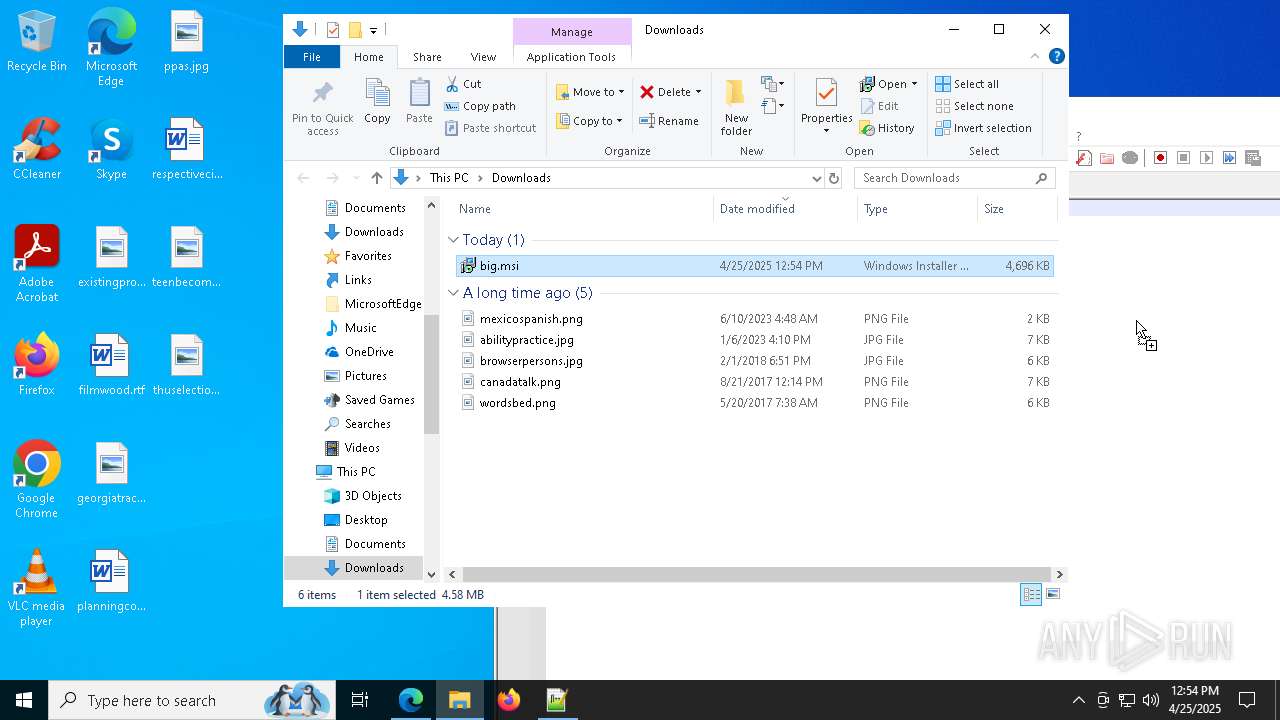Switch to large thumbnails view icon
This screenshot has height=720, width=1280.
1052,594
